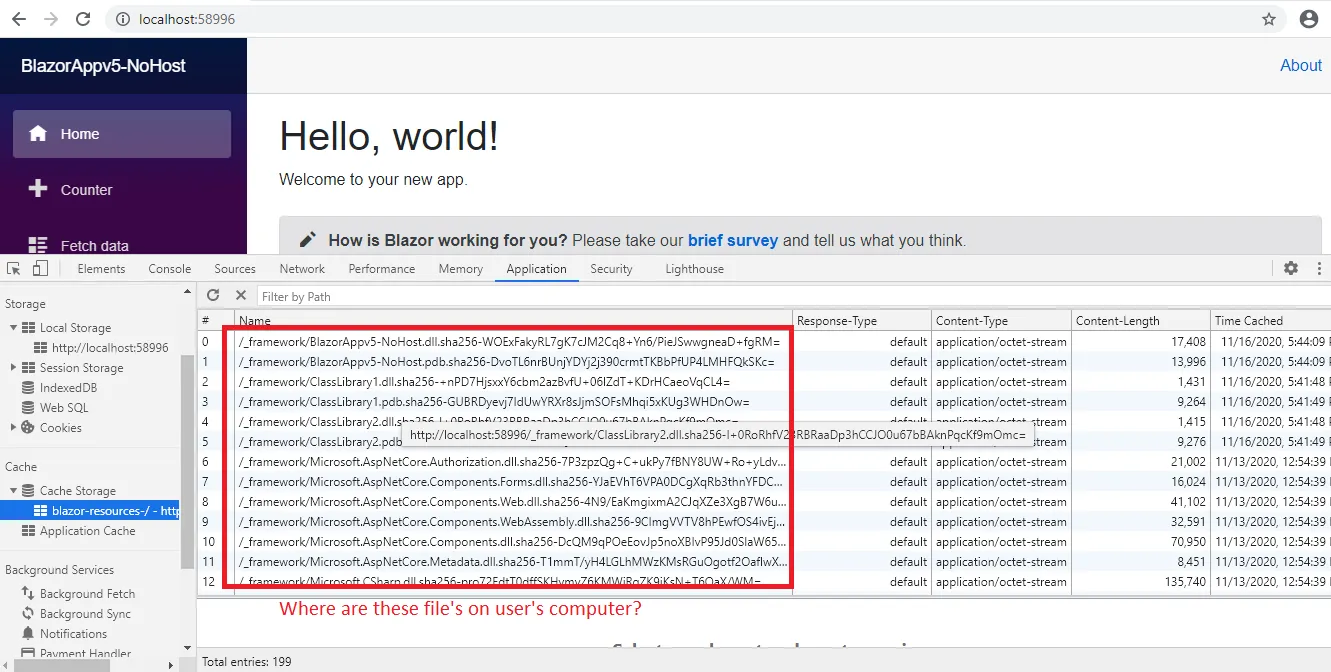Activate the inspect element picker icon
This screenshot has height=672, width=1331.
(15, 269)
